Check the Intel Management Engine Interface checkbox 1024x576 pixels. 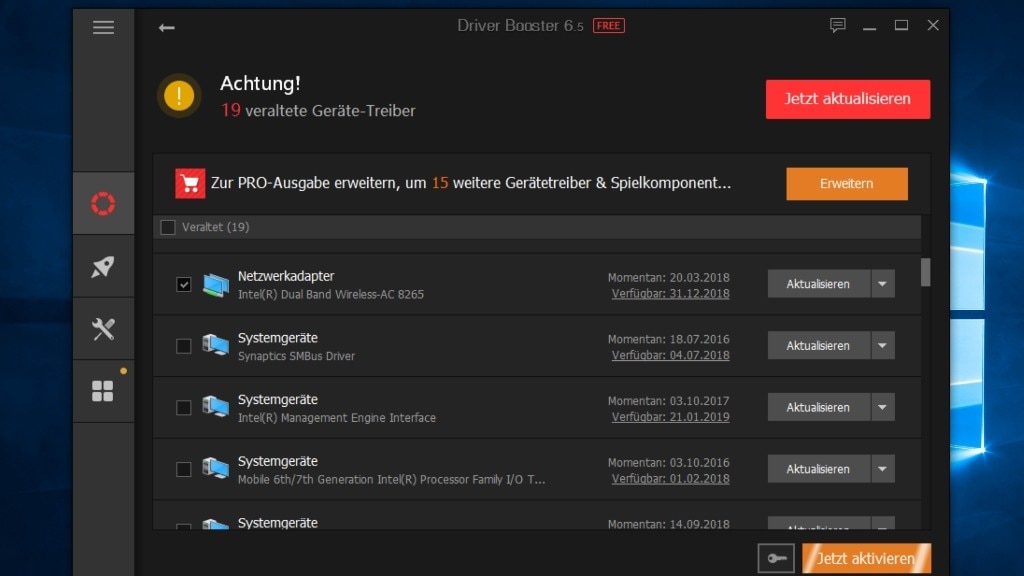click(184, 408)
